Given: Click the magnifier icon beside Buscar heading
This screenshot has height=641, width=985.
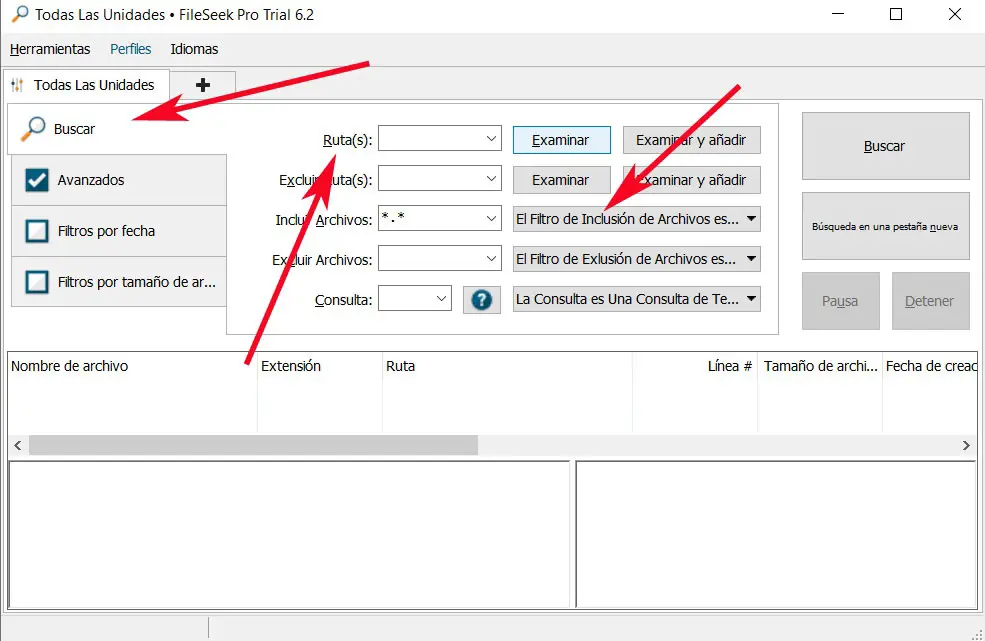Looking at the screenshot, I should click(33, 128).
